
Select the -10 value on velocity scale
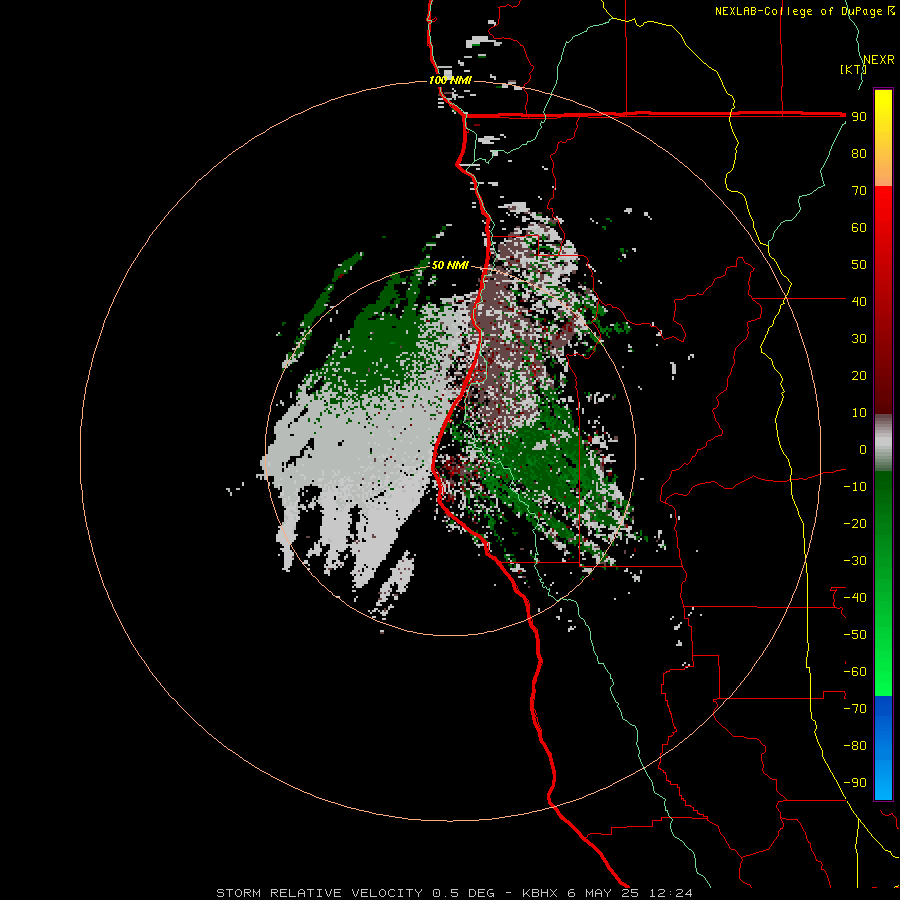pyautogui.click(x=855, y=487)
